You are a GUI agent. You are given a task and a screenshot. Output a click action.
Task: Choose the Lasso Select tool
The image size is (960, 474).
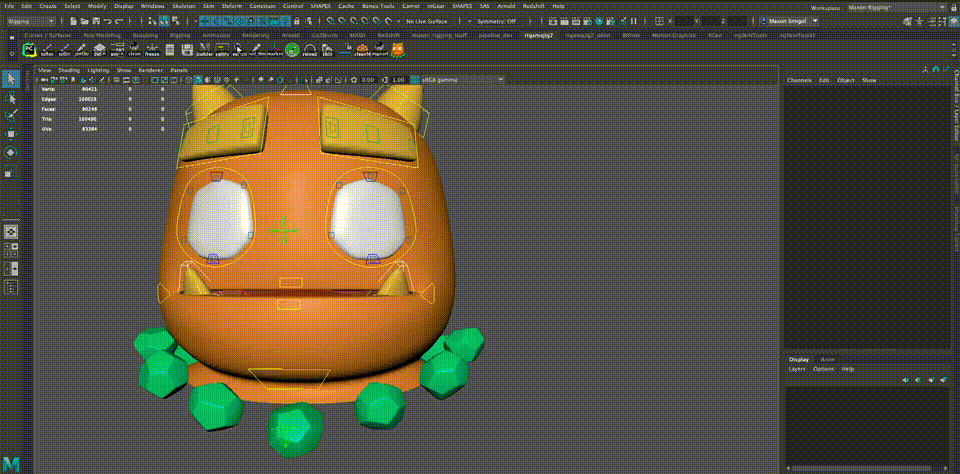tap(11, 98)
